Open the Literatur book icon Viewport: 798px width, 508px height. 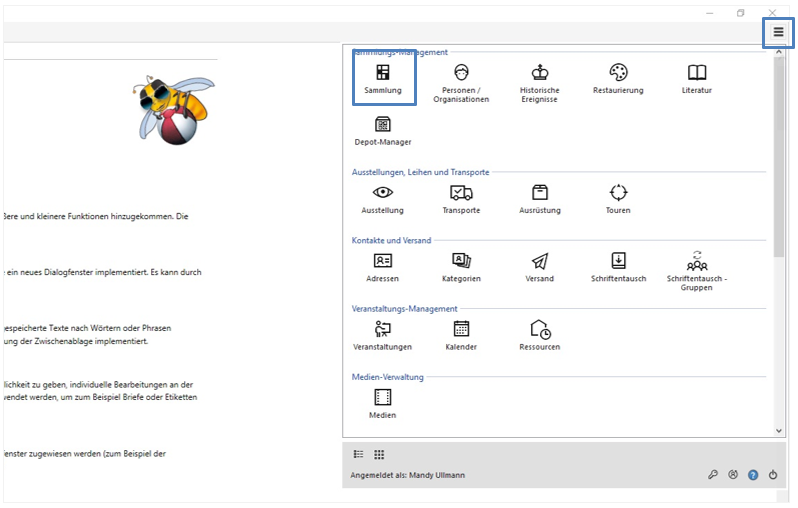[x=697, y=78]
